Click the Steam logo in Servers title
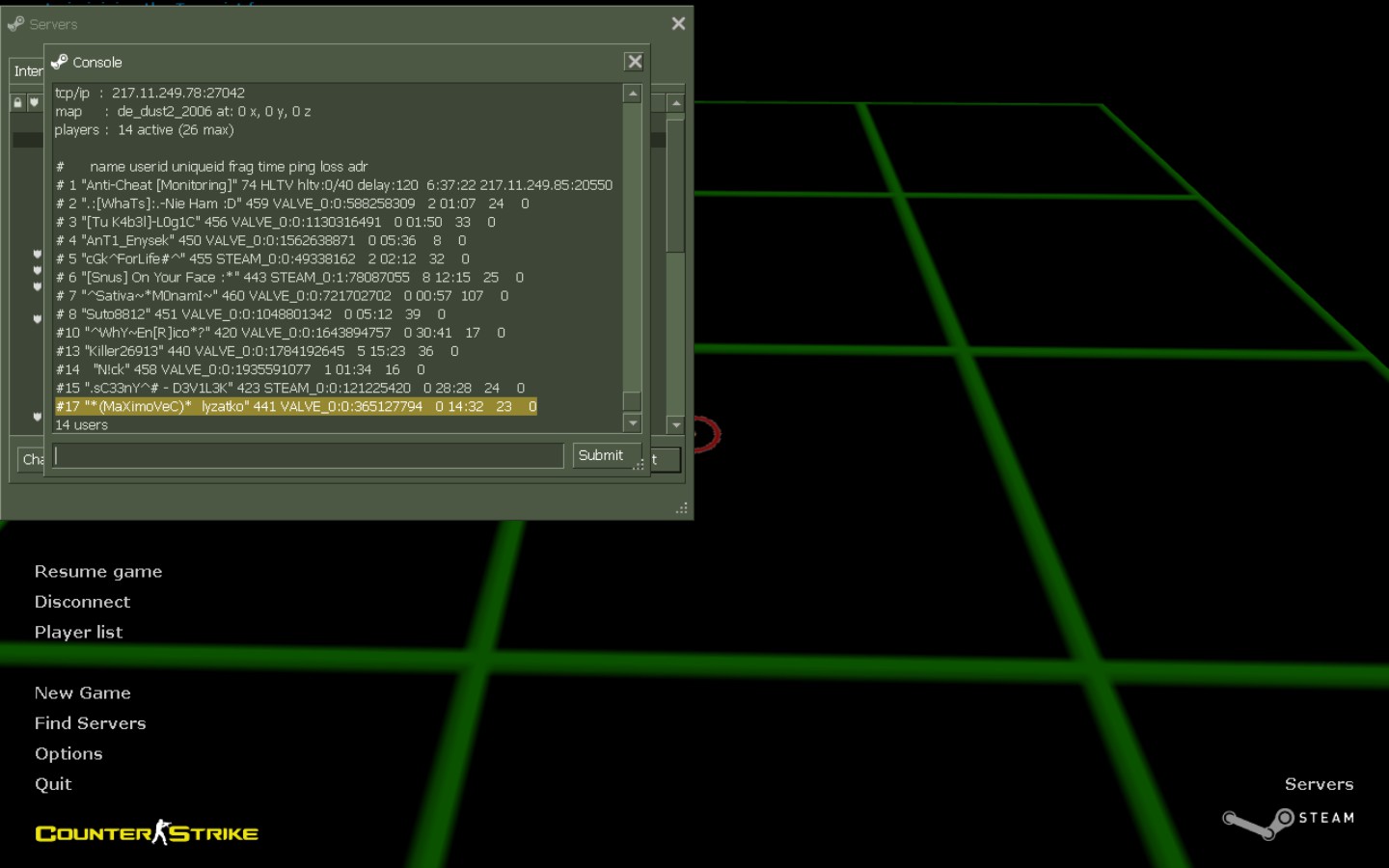1389x868 pixels. 15,23
